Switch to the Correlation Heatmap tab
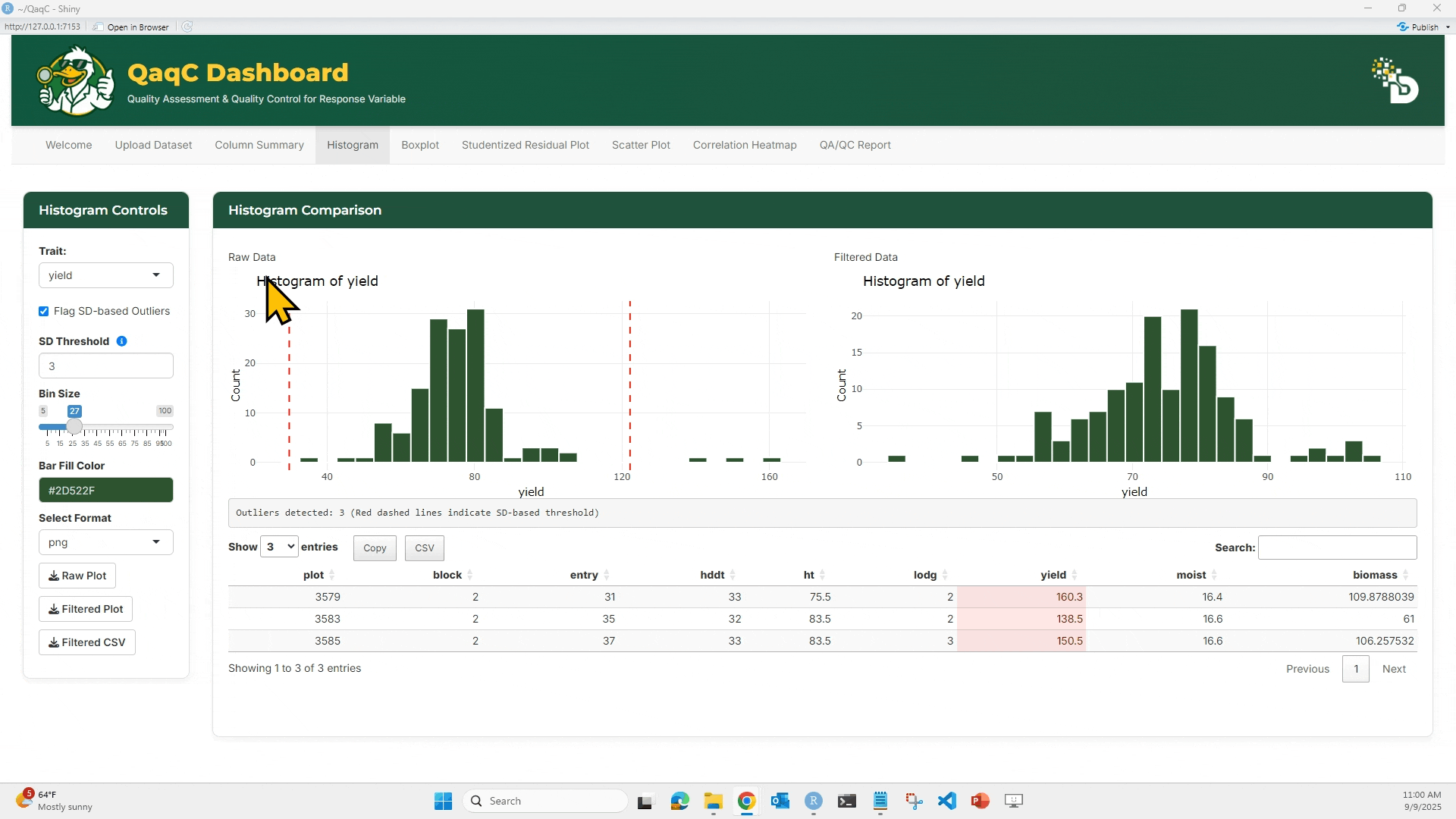The width and height of the screenshot is (1456, 819). (744, 145)
